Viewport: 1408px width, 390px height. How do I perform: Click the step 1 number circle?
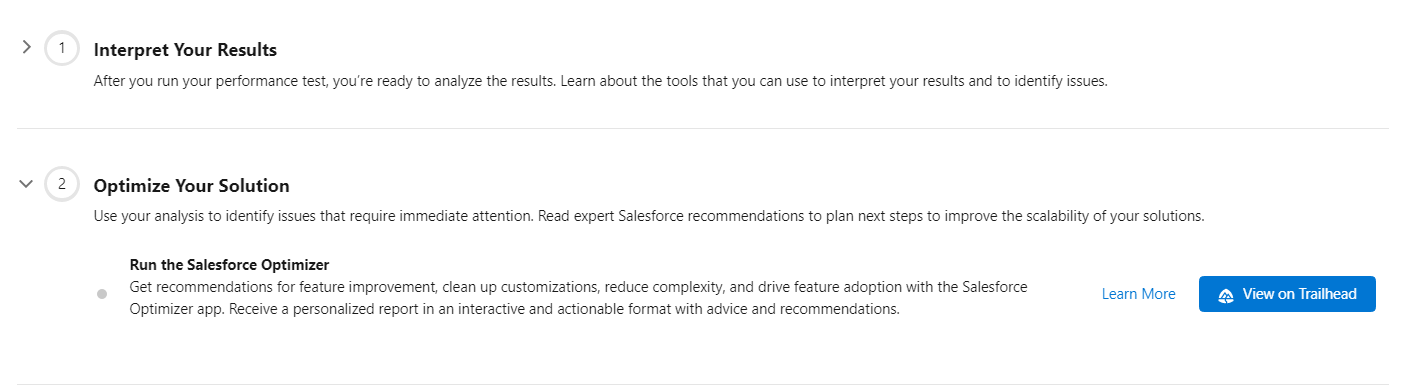[62, 48]
